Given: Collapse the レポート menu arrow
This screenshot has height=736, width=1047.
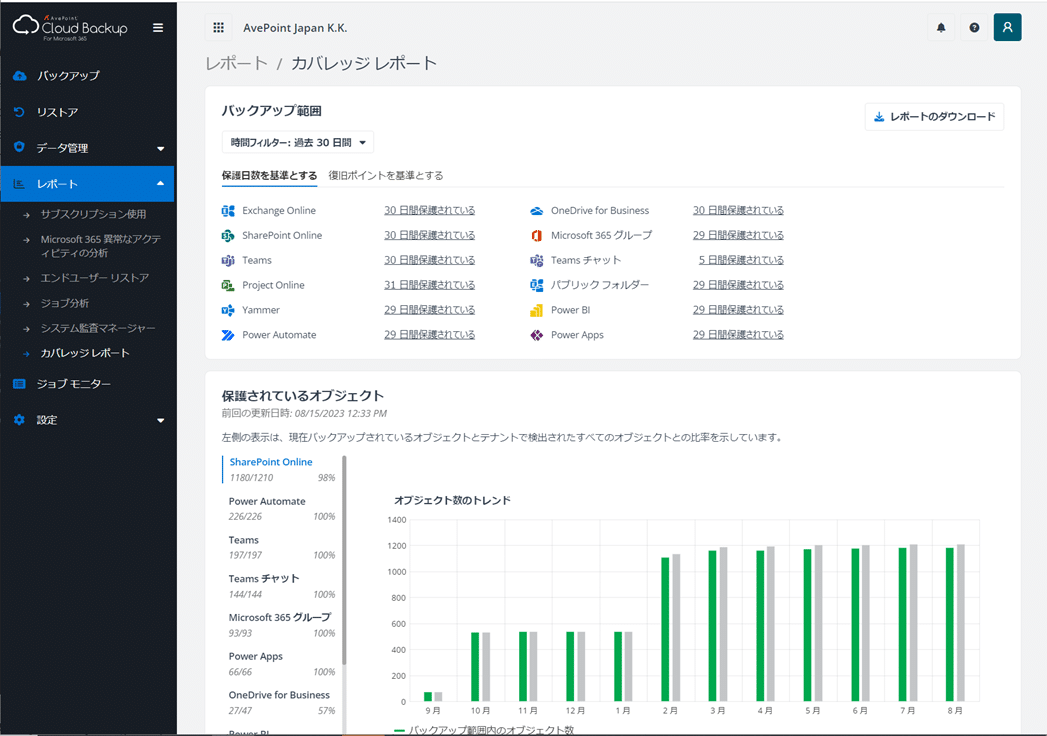Looking at the screenshot, I should click(x=160, y=184).
